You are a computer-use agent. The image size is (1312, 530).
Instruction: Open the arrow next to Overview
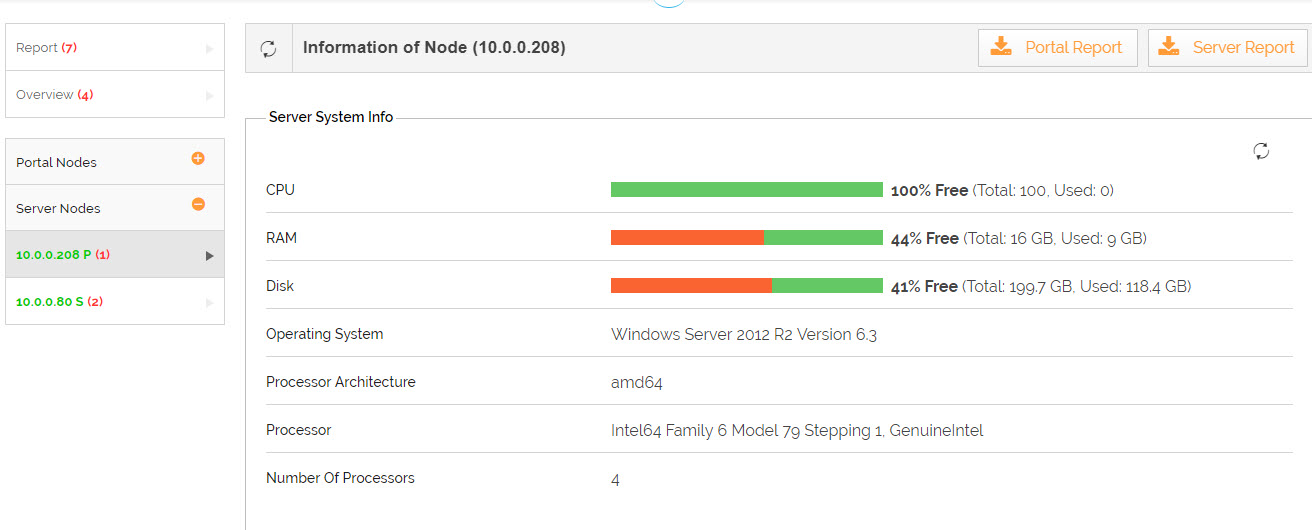point(209,96)
